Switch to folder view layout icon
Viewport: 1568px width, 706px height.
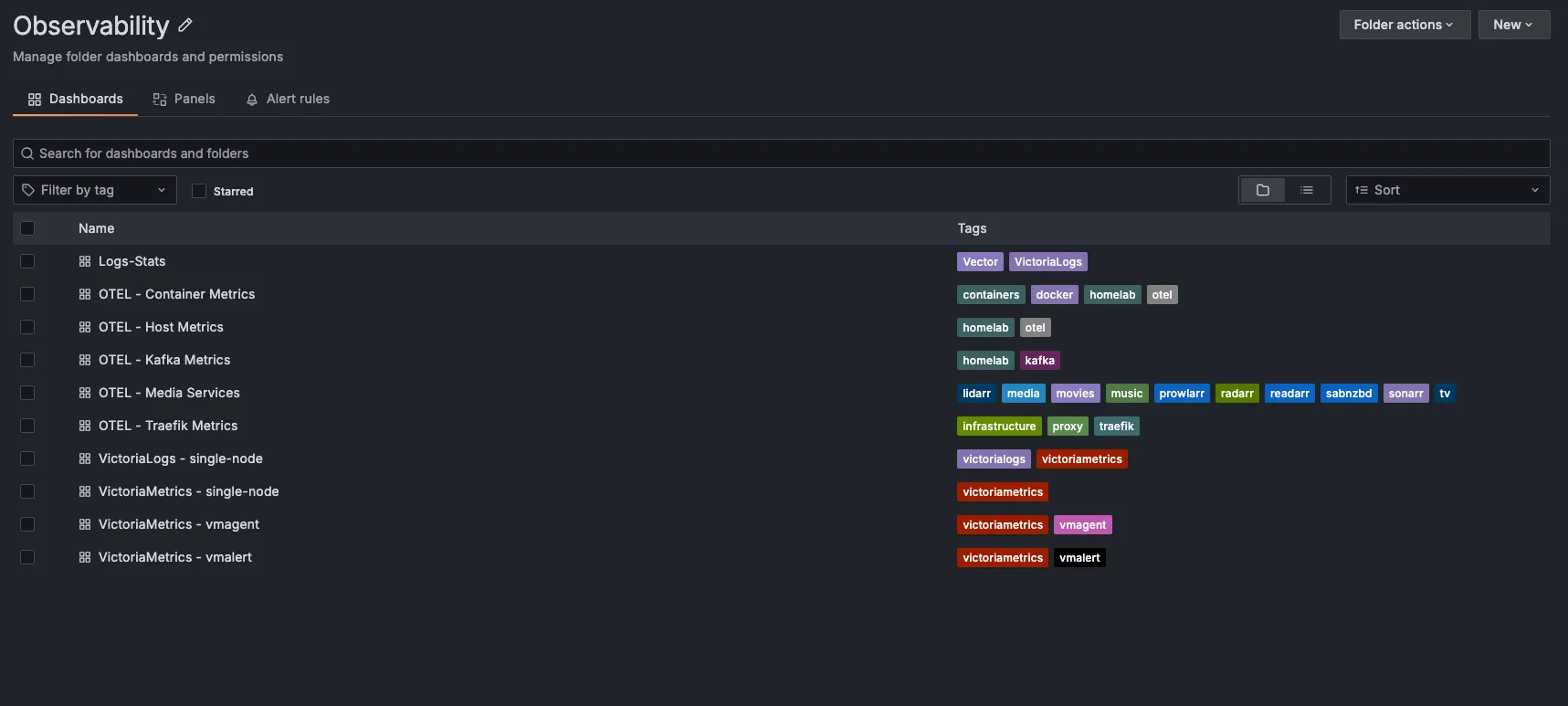click(1262, 190)
